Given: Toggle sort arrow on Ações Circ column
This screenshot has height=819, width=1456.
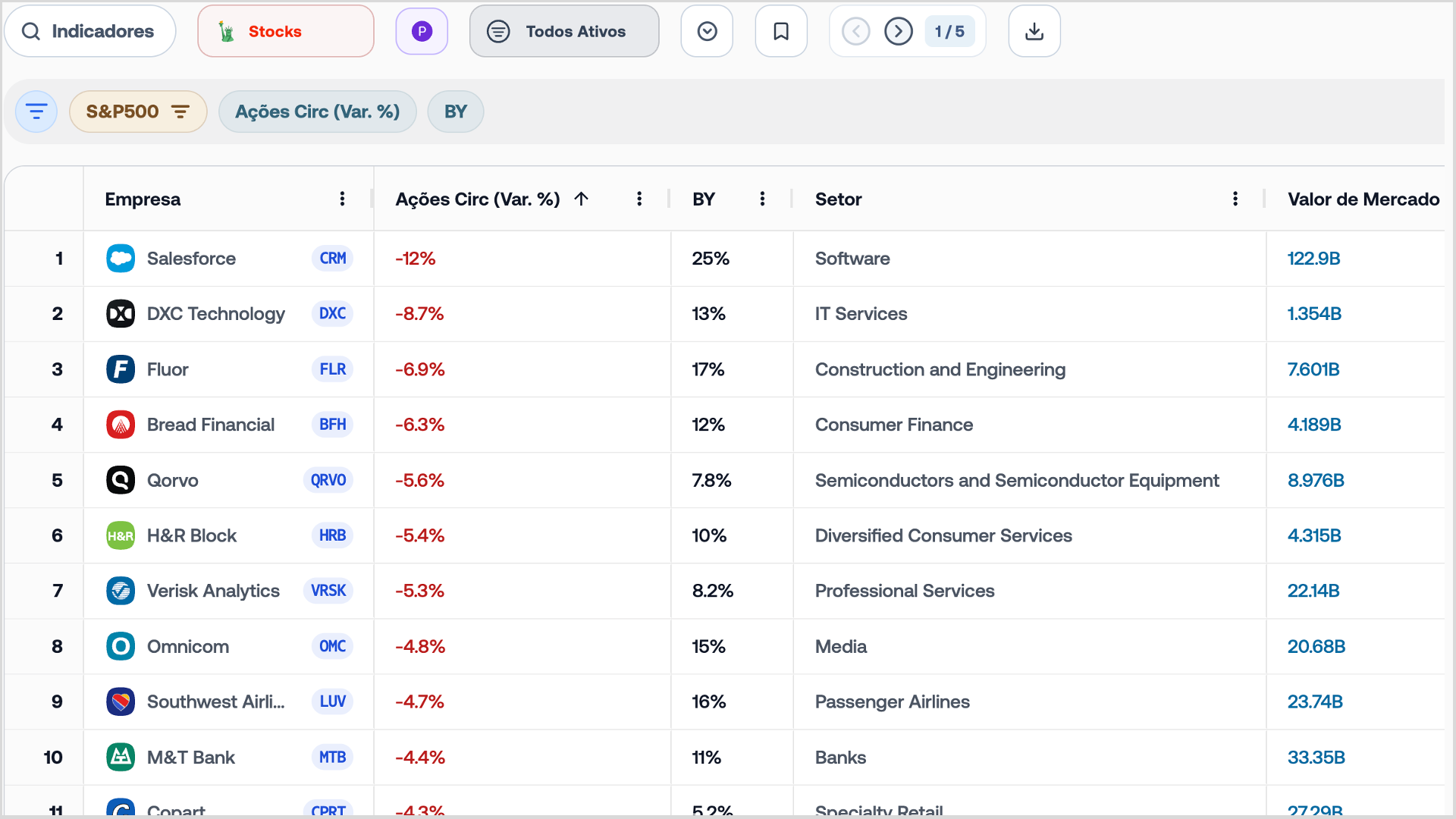Looking at the screenshot, I should pyautogui.click(x=582, y=199).
